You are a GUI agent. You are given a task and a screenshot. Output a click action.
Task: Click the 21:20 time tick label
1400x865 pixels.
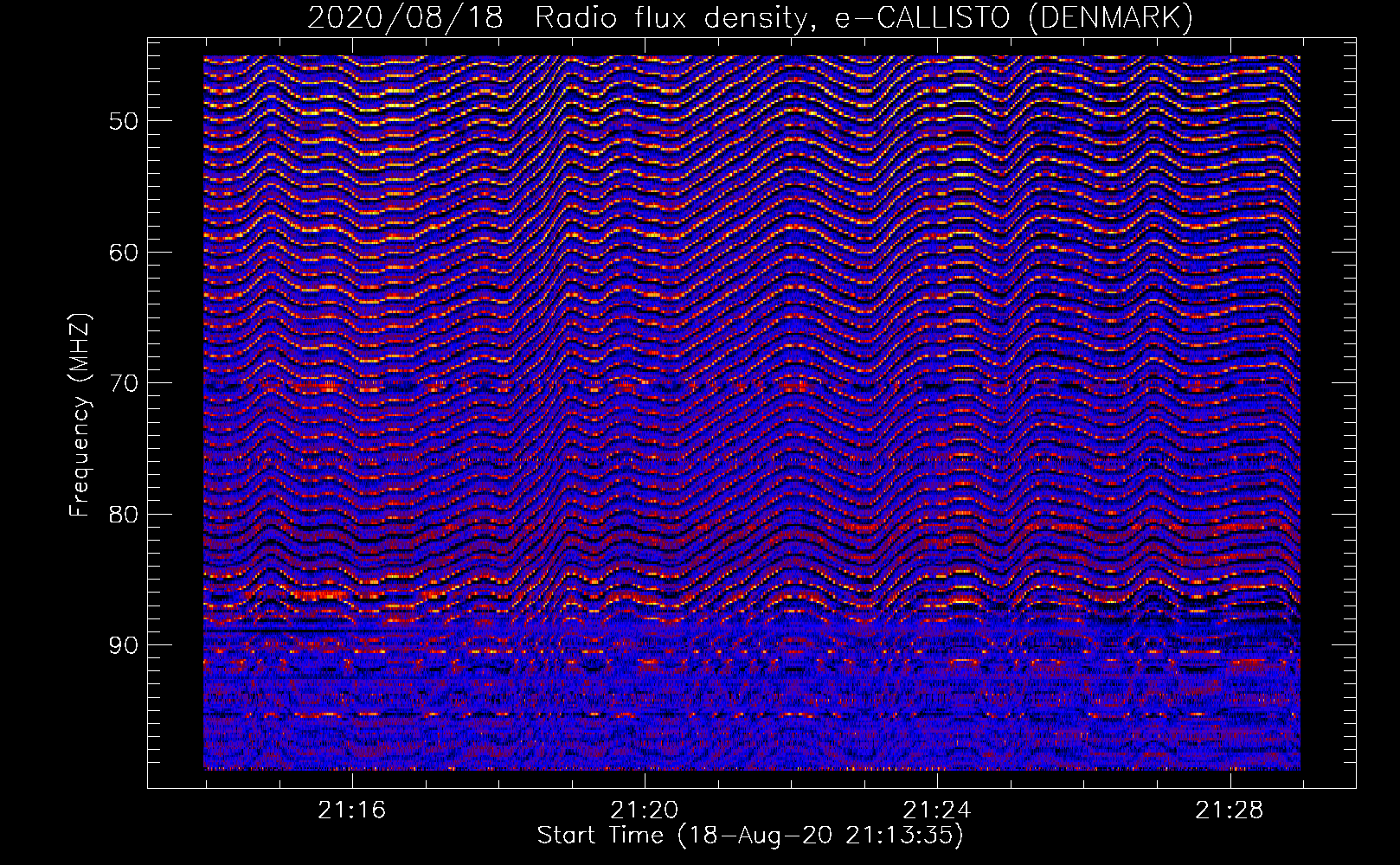click(x=645, y=810)
